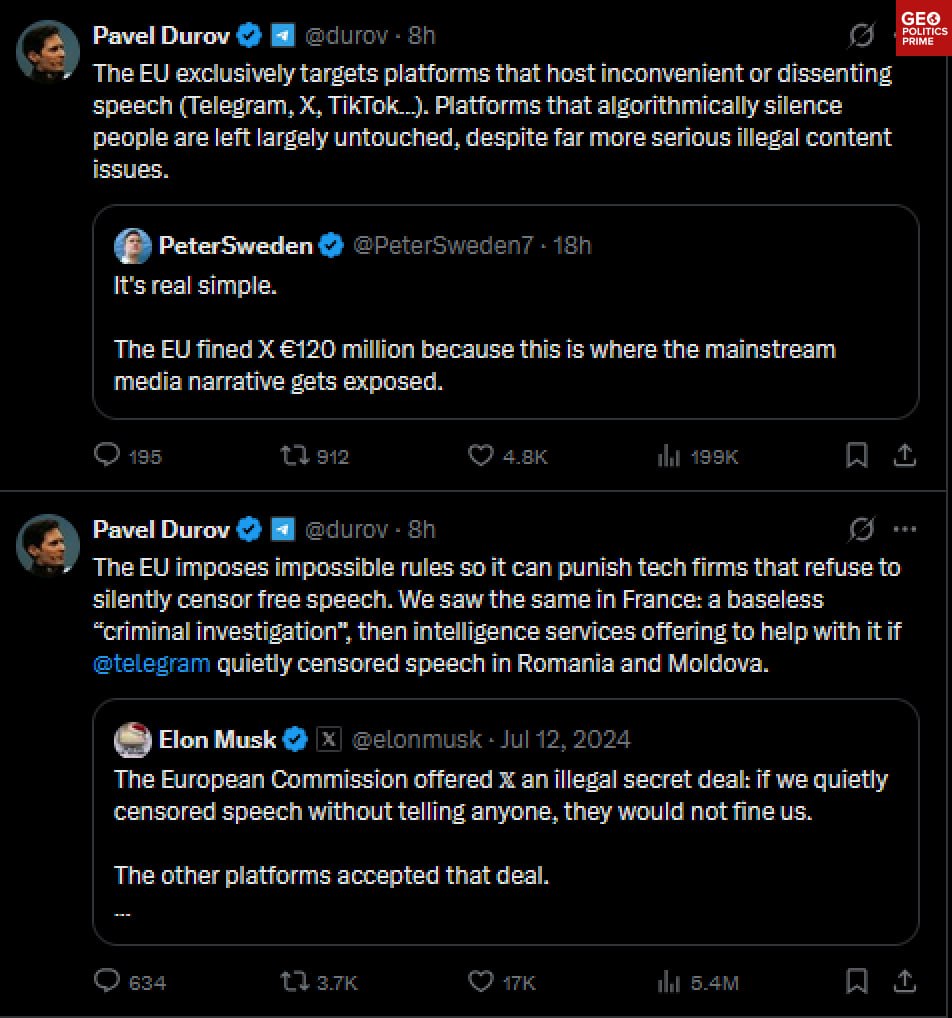Viewport: 952px width, 1018px height.
Task: Like the first post with 4.8K likes
Action: pyautogui.click(x=481, y=456)
